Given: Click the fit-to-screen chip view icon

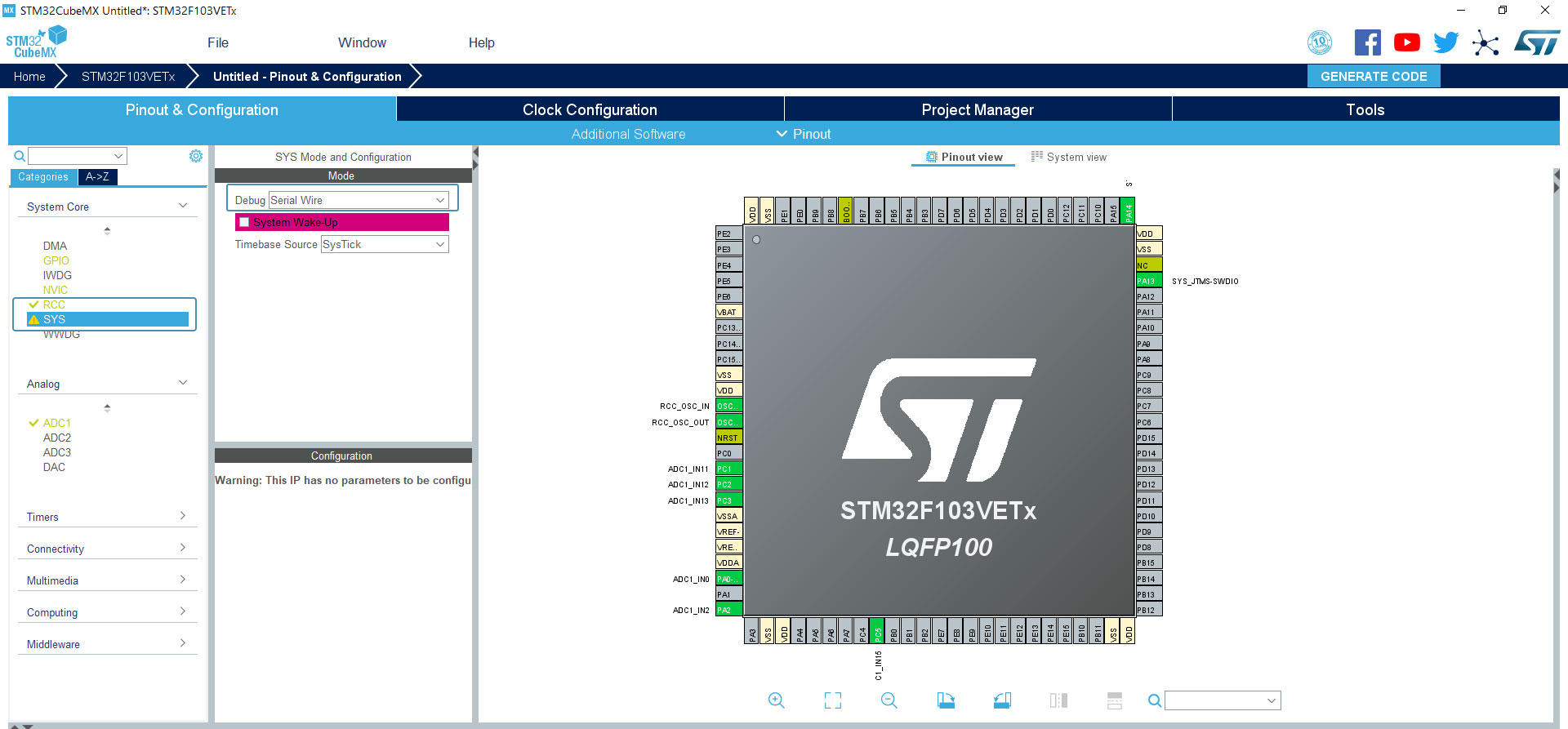Looking at the screenshot, I should coord(832,700).
